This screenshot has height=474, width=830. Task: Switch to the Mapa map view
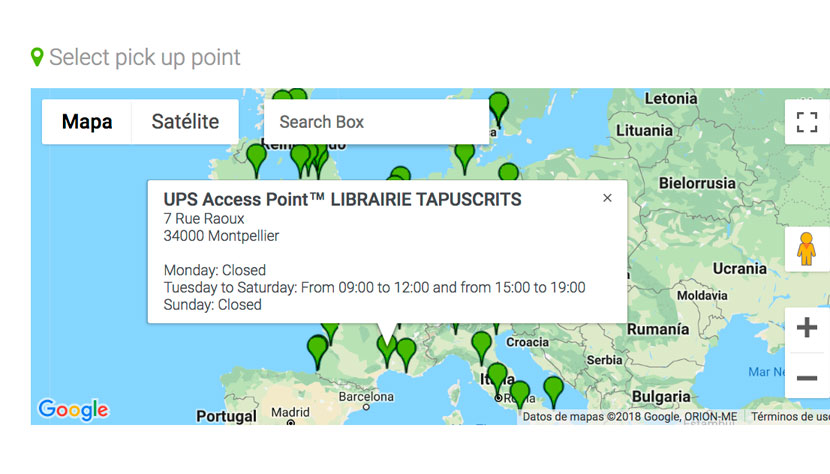pos(87,122)
